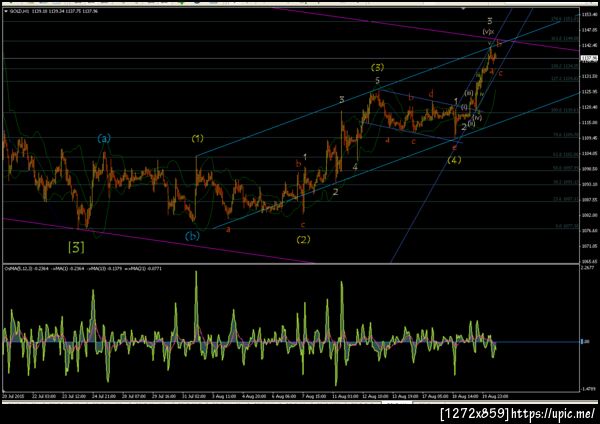
Task: Open the chart symbol dropdown arrow beside GOLD,H1
Action: [x=6, y=11]
